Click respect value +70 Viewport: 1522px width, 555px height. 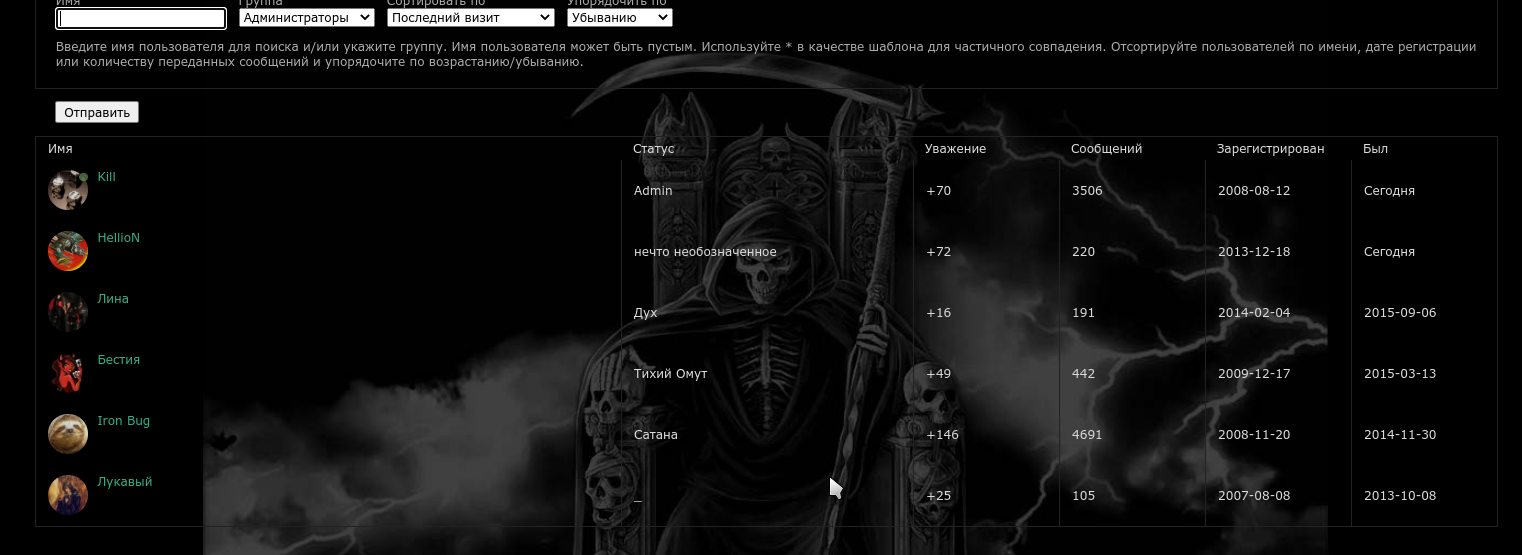(x=939, y=191)
